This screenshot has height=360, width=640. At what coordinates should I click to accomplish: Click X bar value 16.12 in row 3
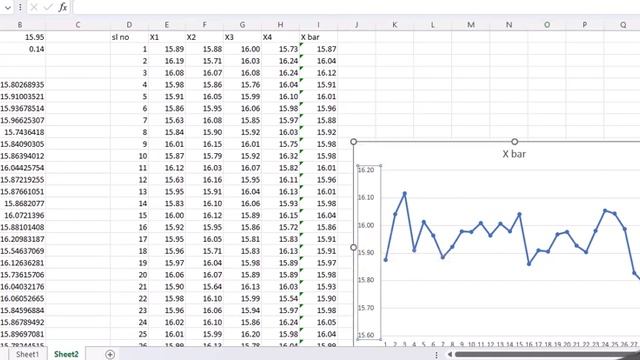pos(318,73)
